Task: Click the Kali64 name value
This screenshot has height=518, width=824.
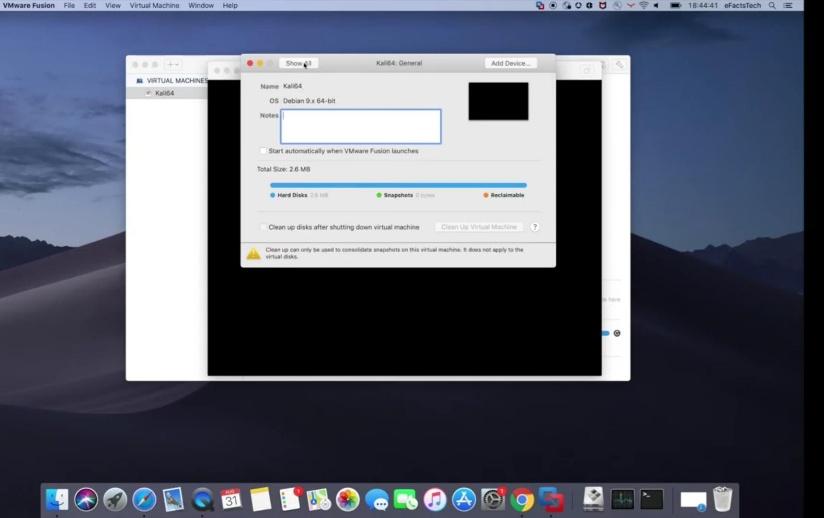Action: pos(292,86)
